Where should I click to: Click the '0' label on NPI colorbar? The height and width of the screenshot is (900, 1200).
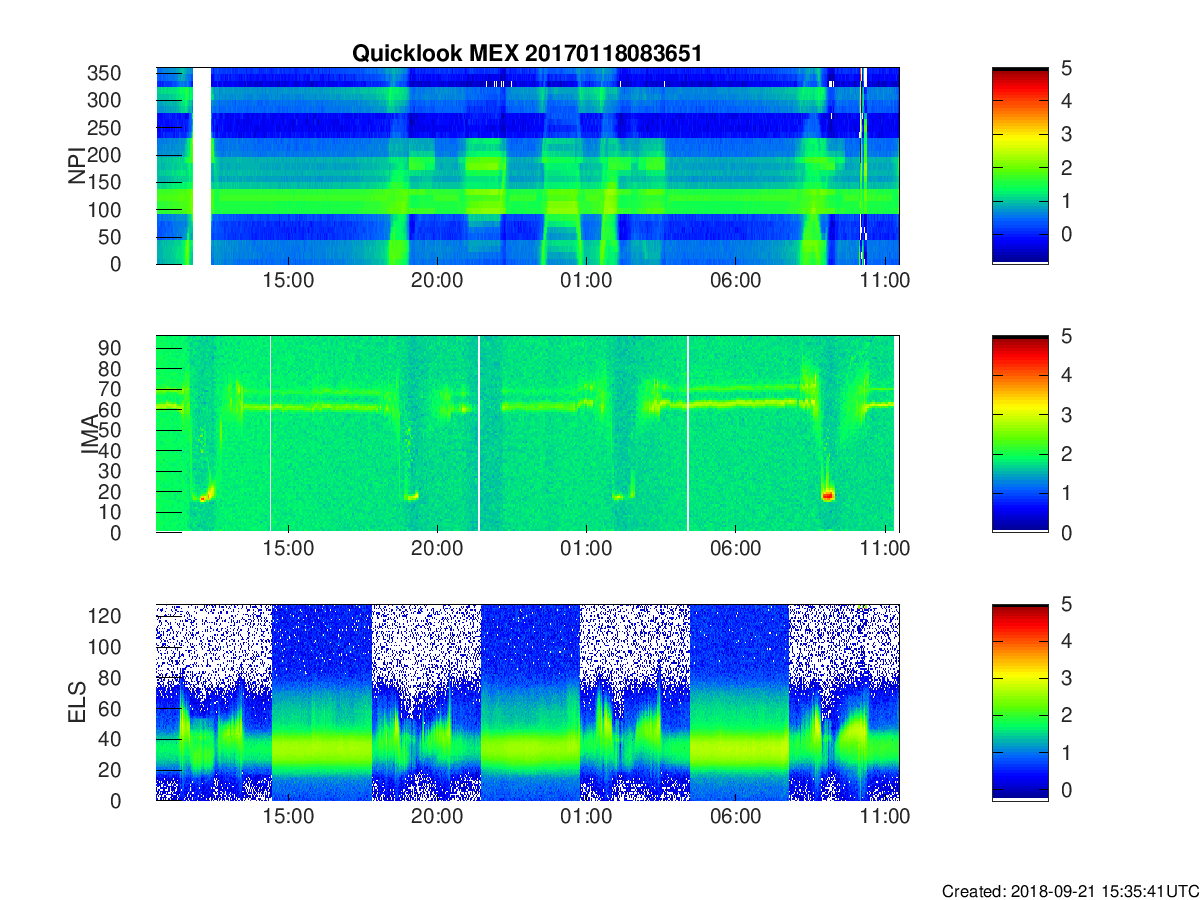[1067, 233]
